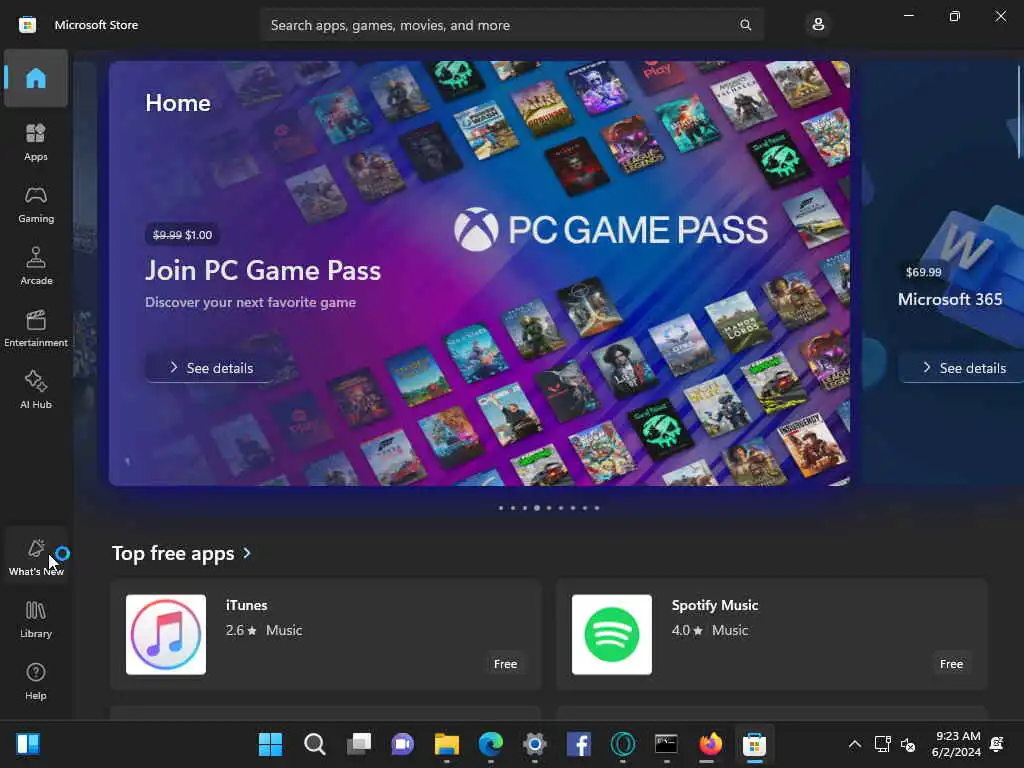Select the first carousel page dot
Screen dimensions: 1024x768
pyautogui.click(x=501, y=507)
